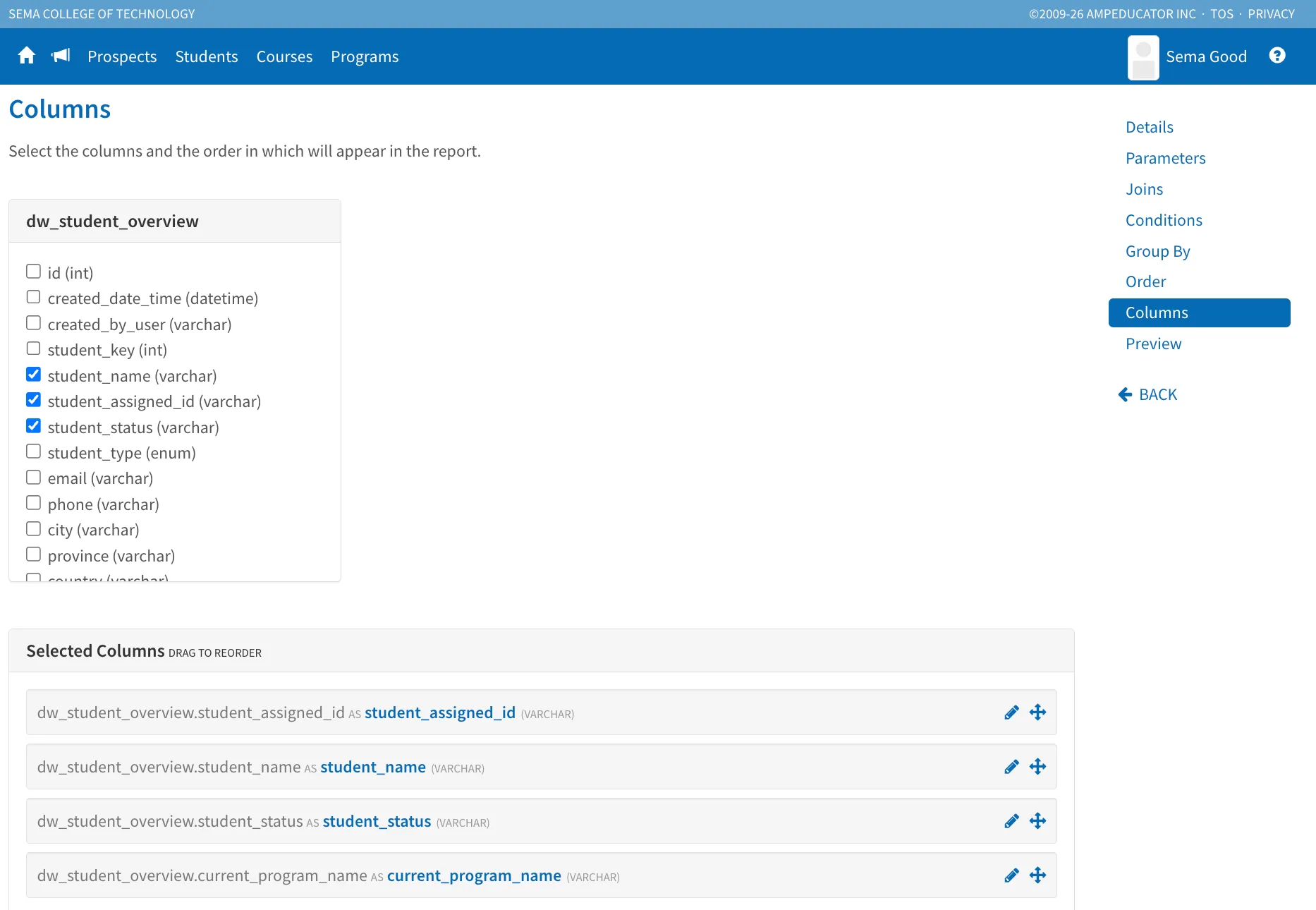The width and height of the screenshot is (1316, 910).
Task: Switch to the Parameters section
Action: [x=1166, y=158]
